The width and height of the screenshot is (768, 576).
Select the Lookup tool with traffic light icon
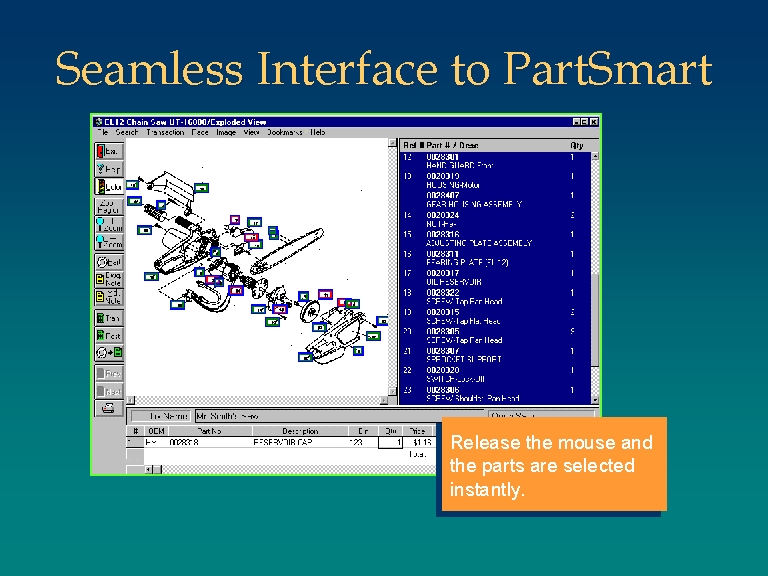click(x=109, y=187)
